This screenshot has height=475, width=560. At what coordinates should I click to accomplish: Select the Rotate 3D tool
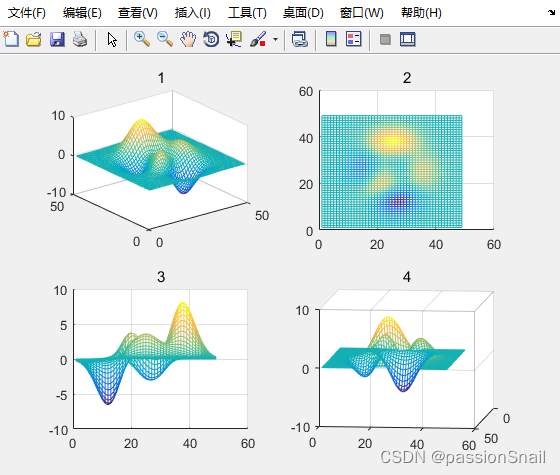[x=211, y=39]
